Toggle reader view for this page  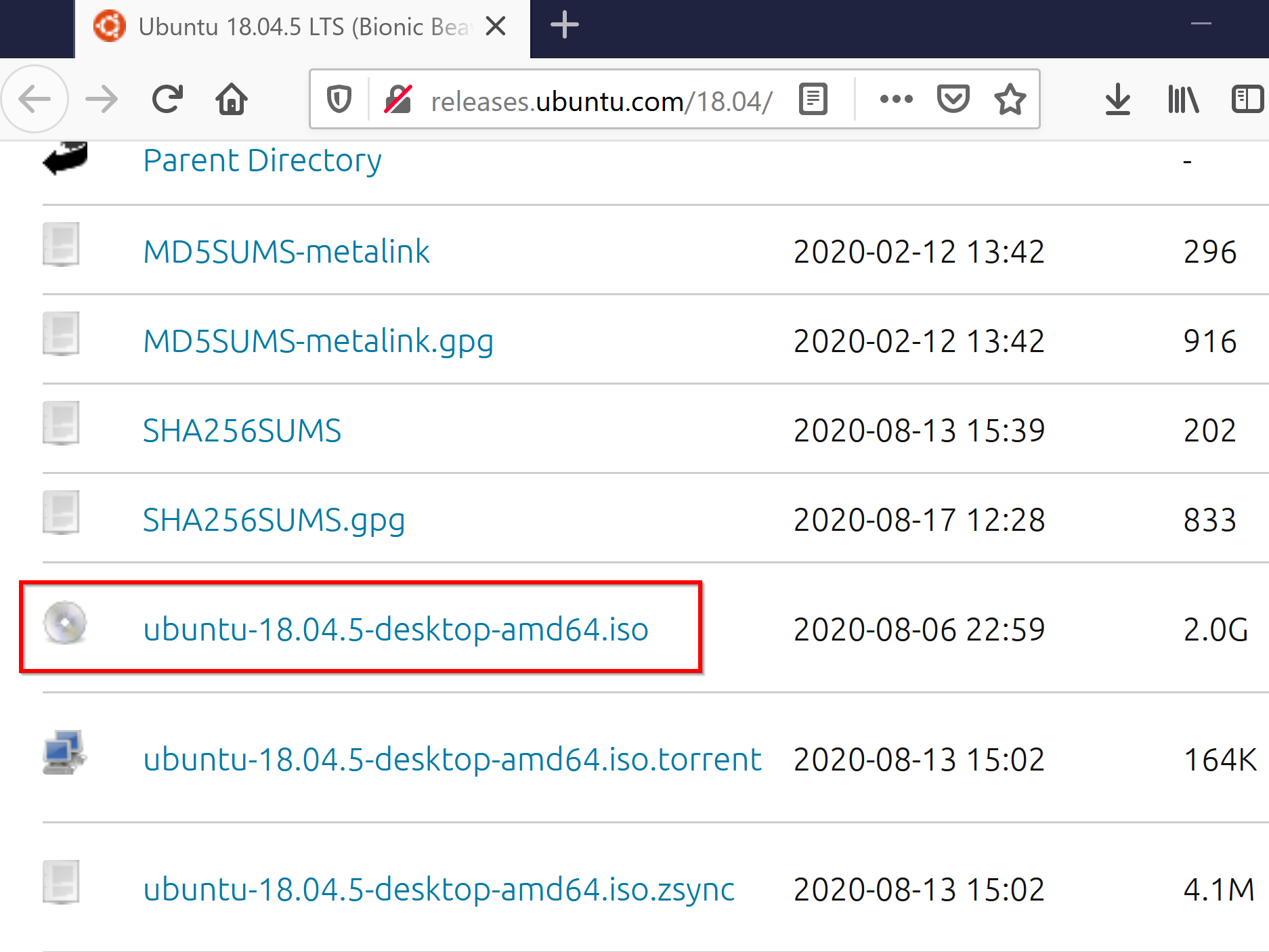[813, 100]
